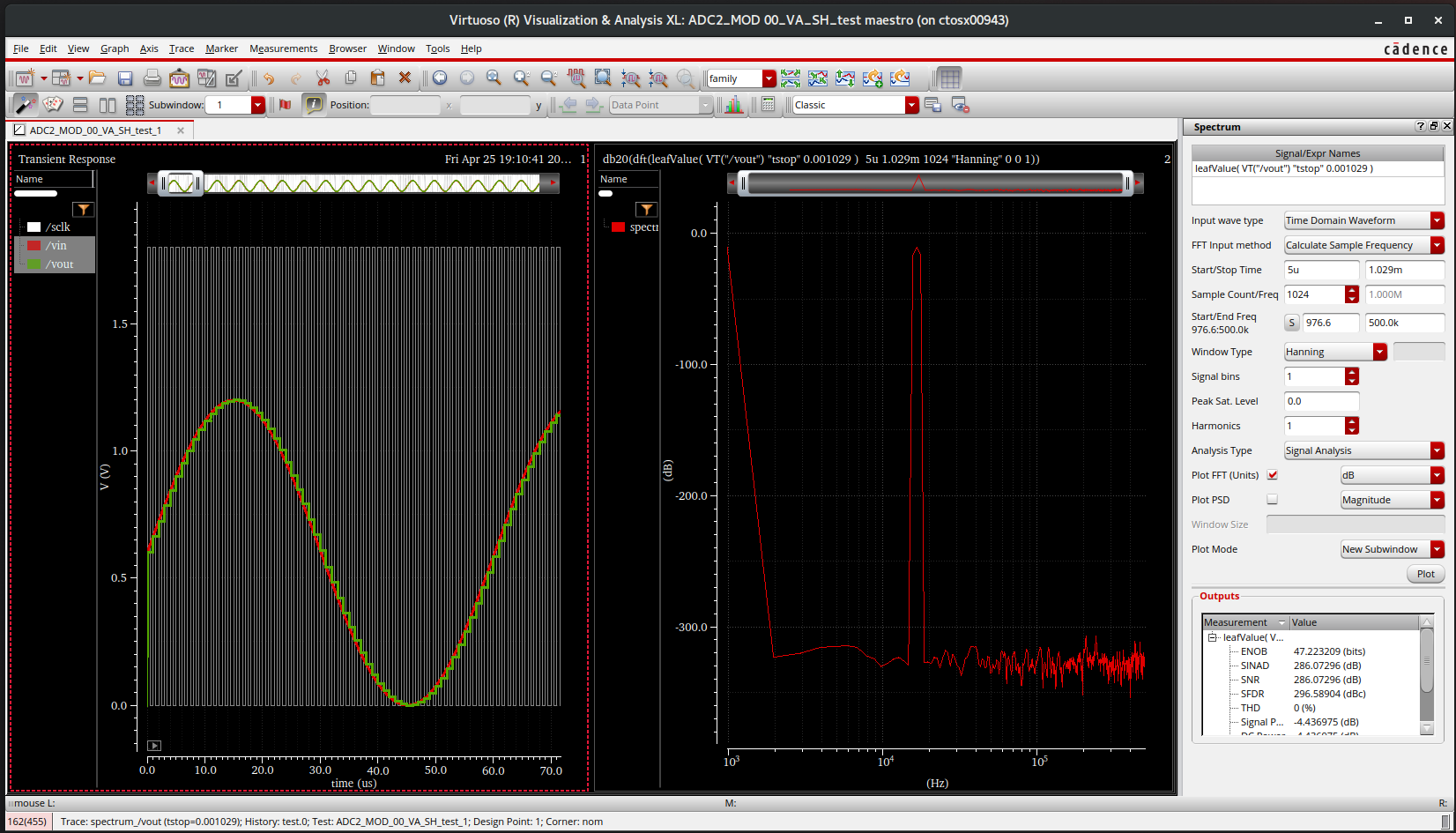Select the ADC2_MOD_00_VA_SH_test_1 tab
The width and height of the screenshot is (1456, 833).
(95, 130)
